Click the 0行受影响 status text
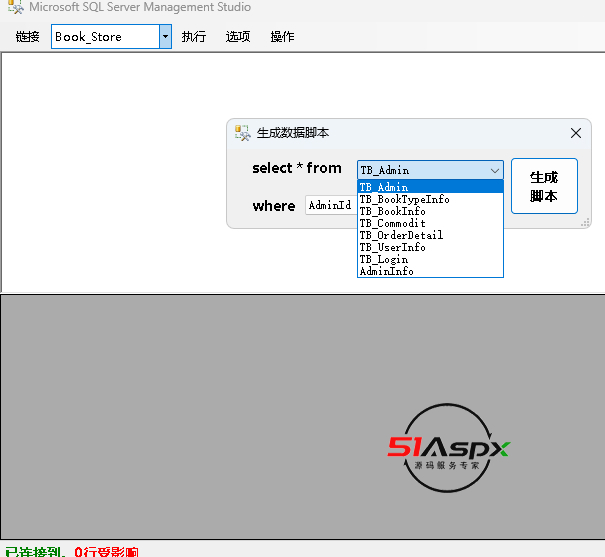605x557 pixels. [x=106, y=552]
